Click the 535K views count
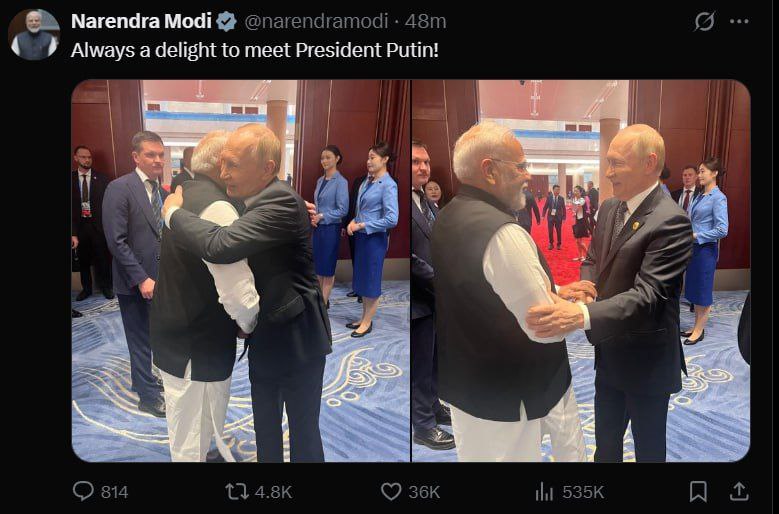This screenshot has height=514, width=779. 583,492
